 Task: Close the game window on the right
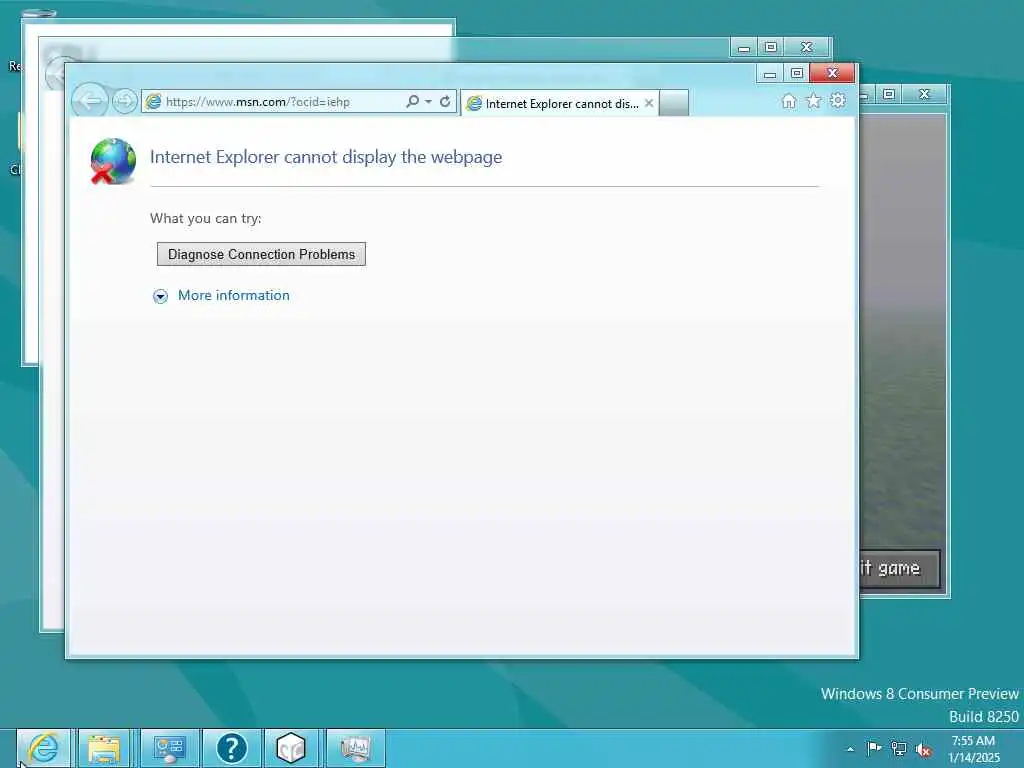pos(924,94)
